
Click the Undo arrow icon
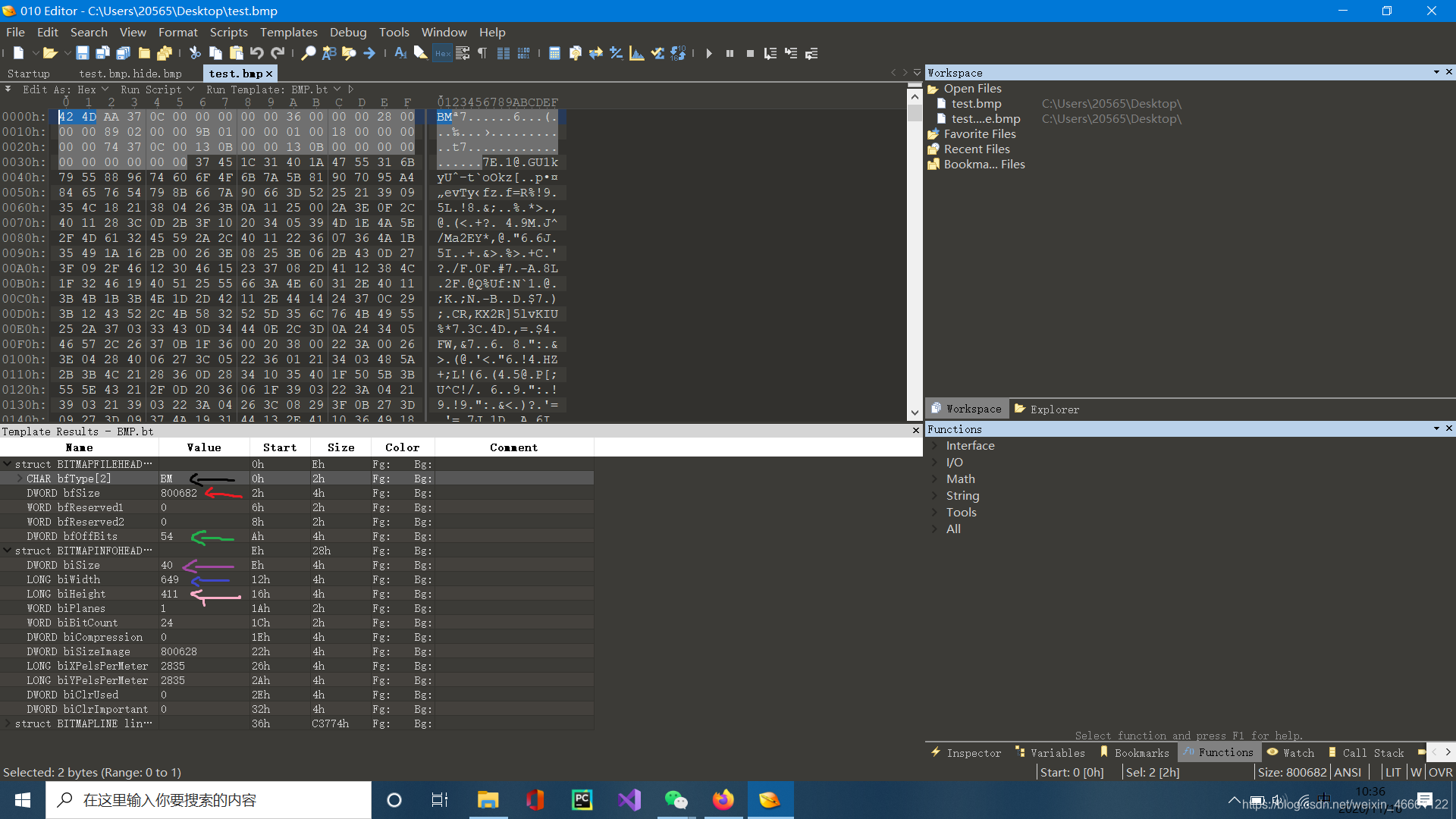(257, 53)
